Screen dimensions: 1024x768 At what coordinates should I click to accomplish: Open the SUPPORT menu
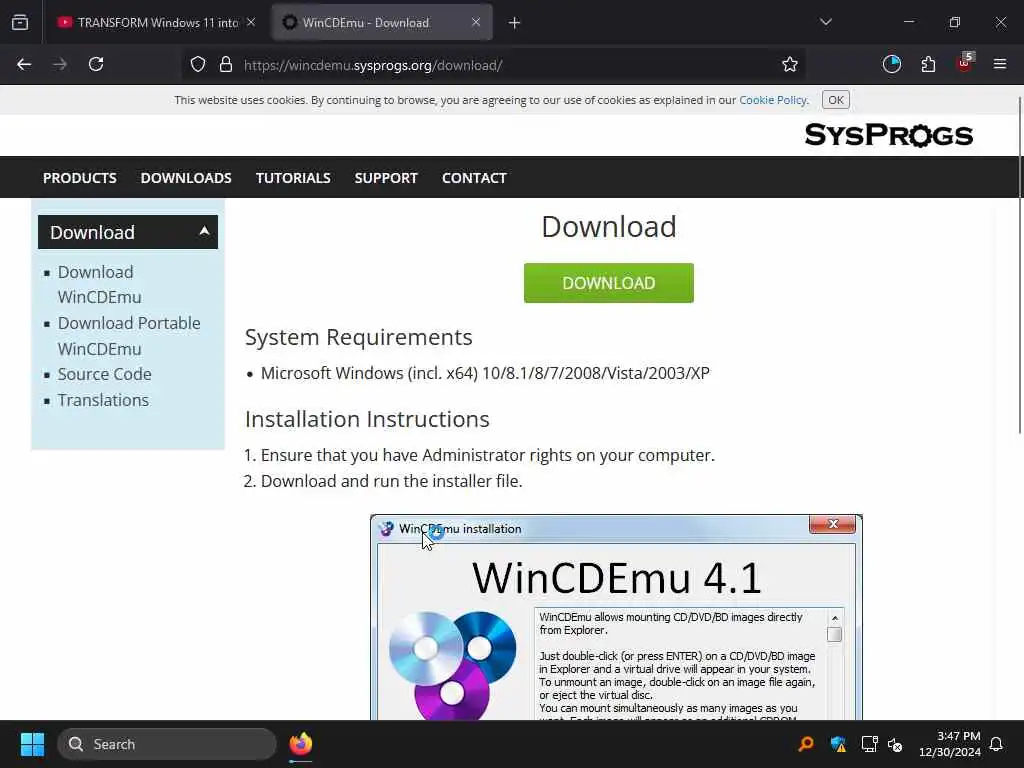tap(386, 178)
